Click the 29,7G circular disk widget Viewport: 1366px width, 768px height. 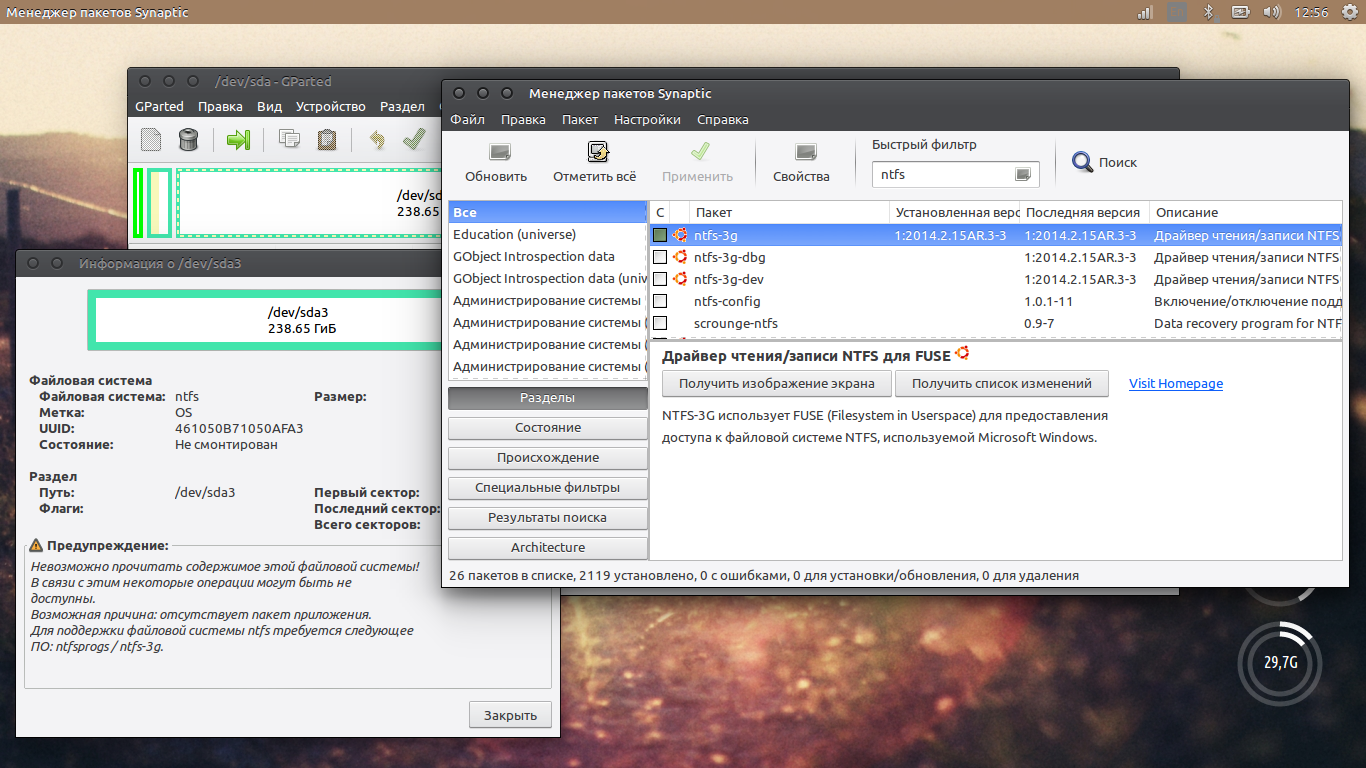tap(1279, 661)
